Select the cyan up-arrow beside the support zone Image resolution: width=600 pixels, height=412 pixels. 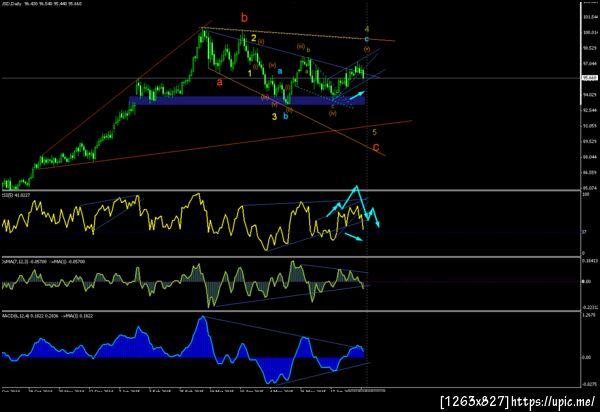coord(357,95)
